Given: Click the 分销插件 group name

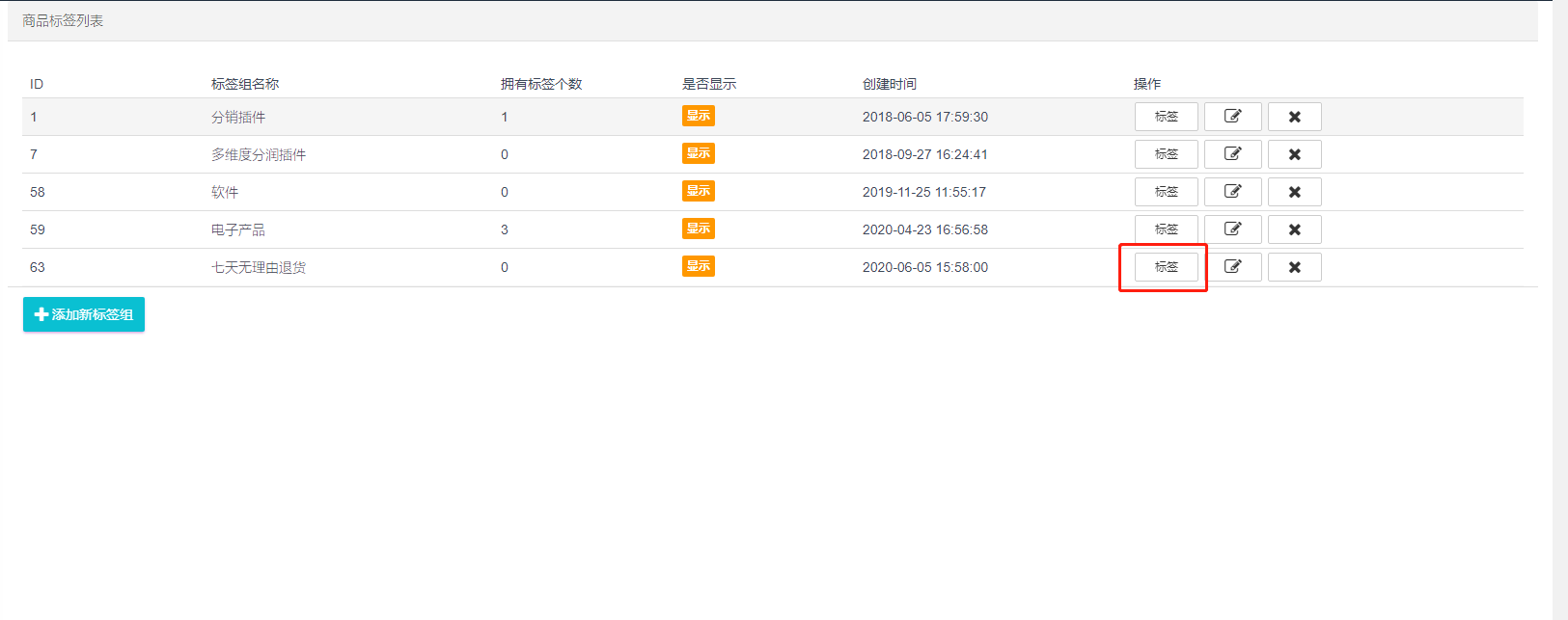Looking at the screenshot, I should pyautogui.click(x=238, y=117).
